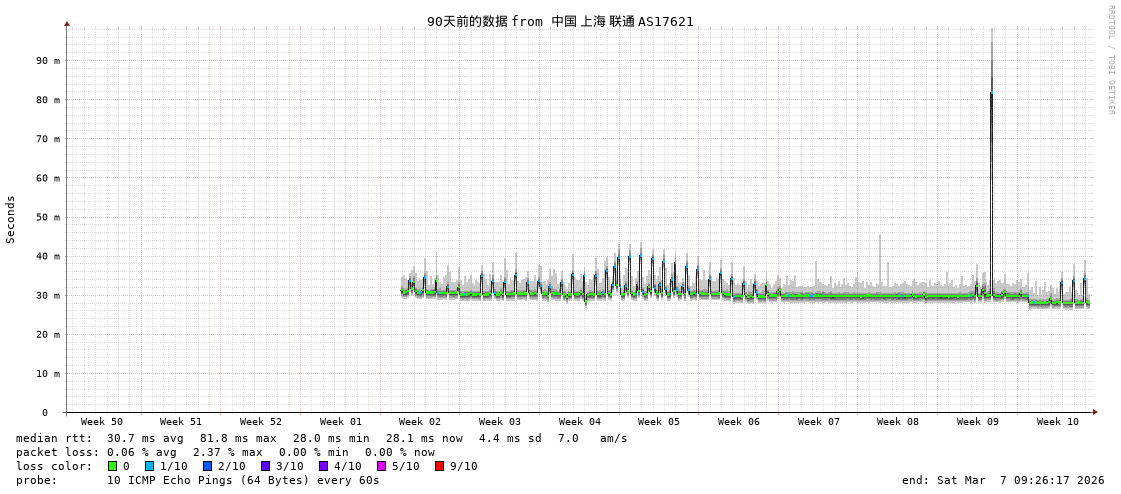Select the red 9/10 loss swatch
The image size is (1121, 494).
pyautogui.click(x=439, y=466)
